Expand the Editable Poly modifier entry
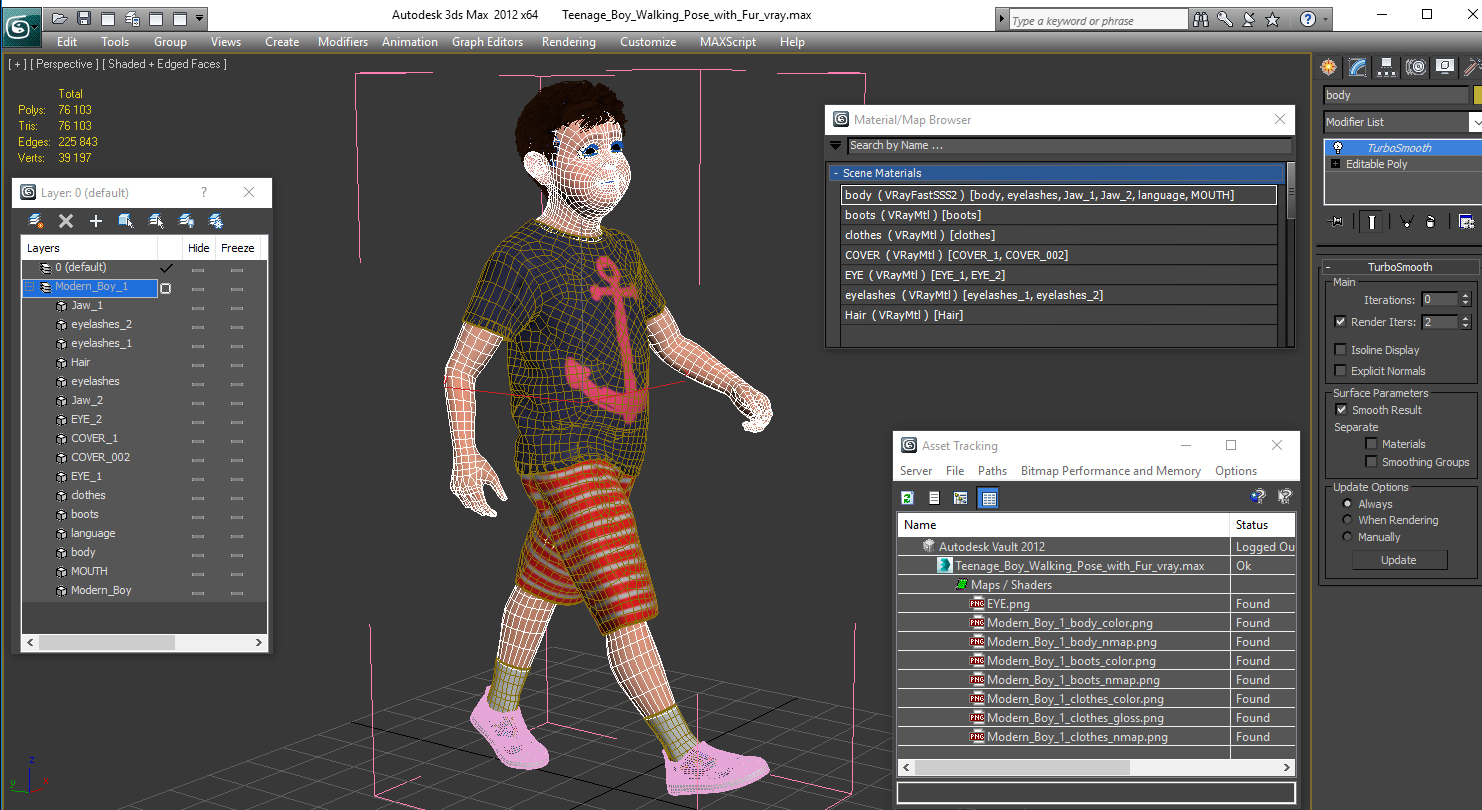Screen dimensions: 1482x810 1337,164
